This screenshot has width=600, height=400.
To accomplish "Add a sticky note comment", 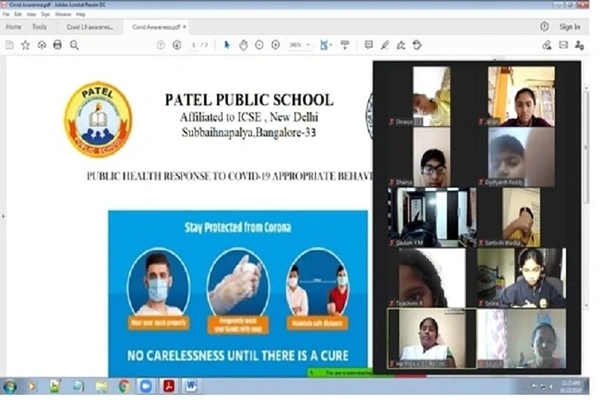I will pyautogui.click(x=369, y=45).
